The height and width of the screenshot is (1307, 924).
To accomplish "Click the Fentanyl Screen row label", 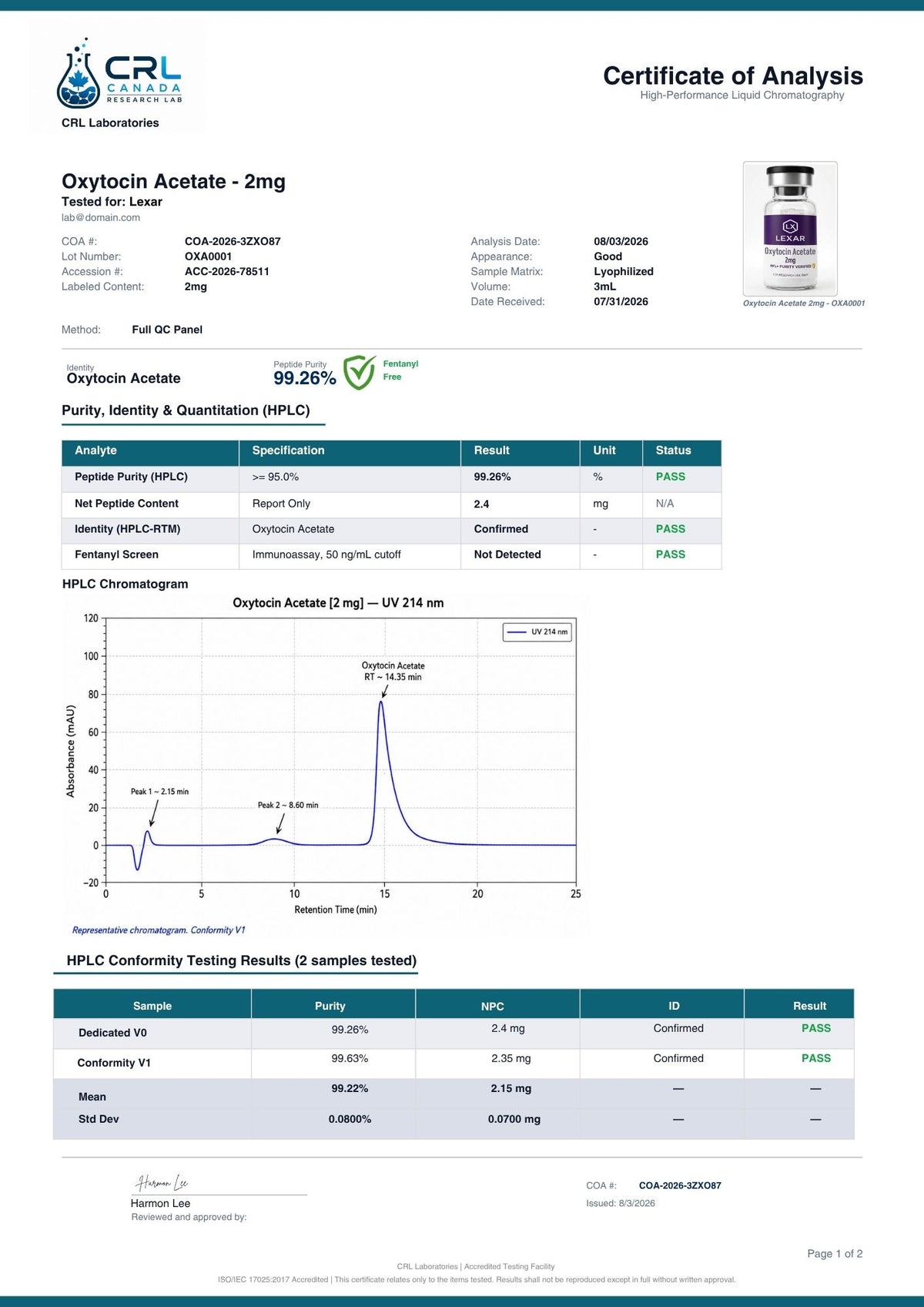I will coord(116,555).
